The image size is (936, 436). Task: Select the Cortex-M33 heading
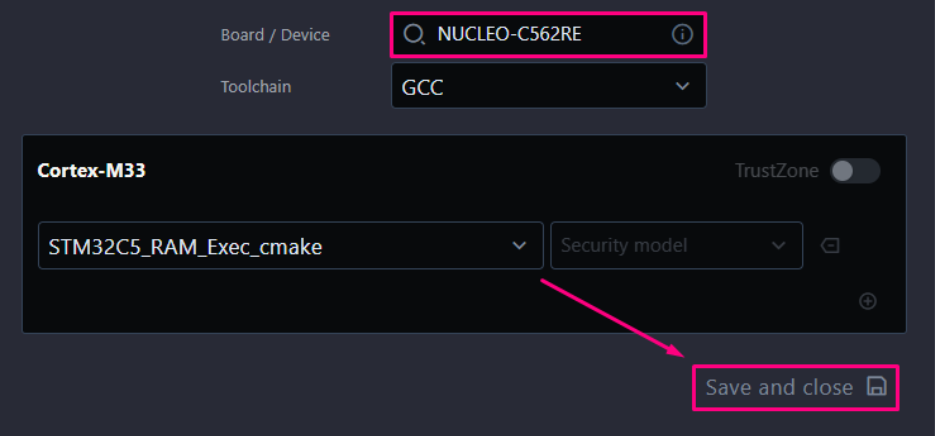91,171
